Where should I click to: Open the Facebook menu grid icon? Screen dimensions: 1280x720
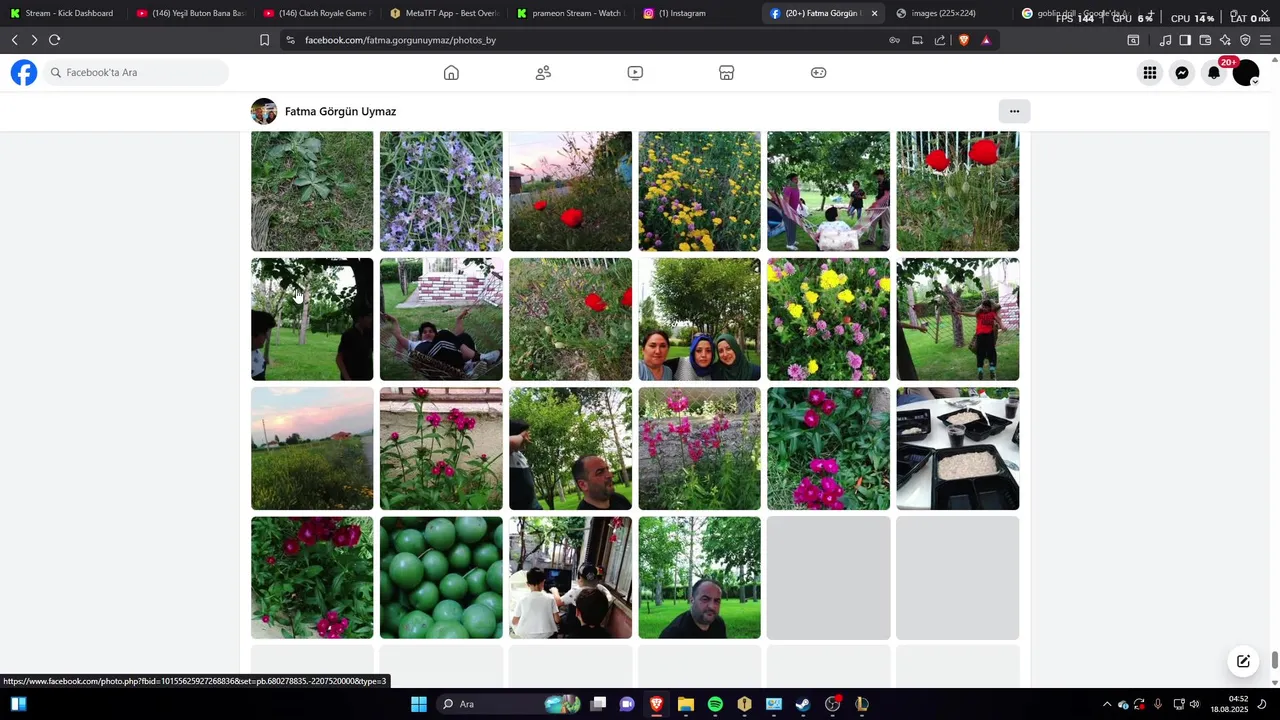point(1150,73)
